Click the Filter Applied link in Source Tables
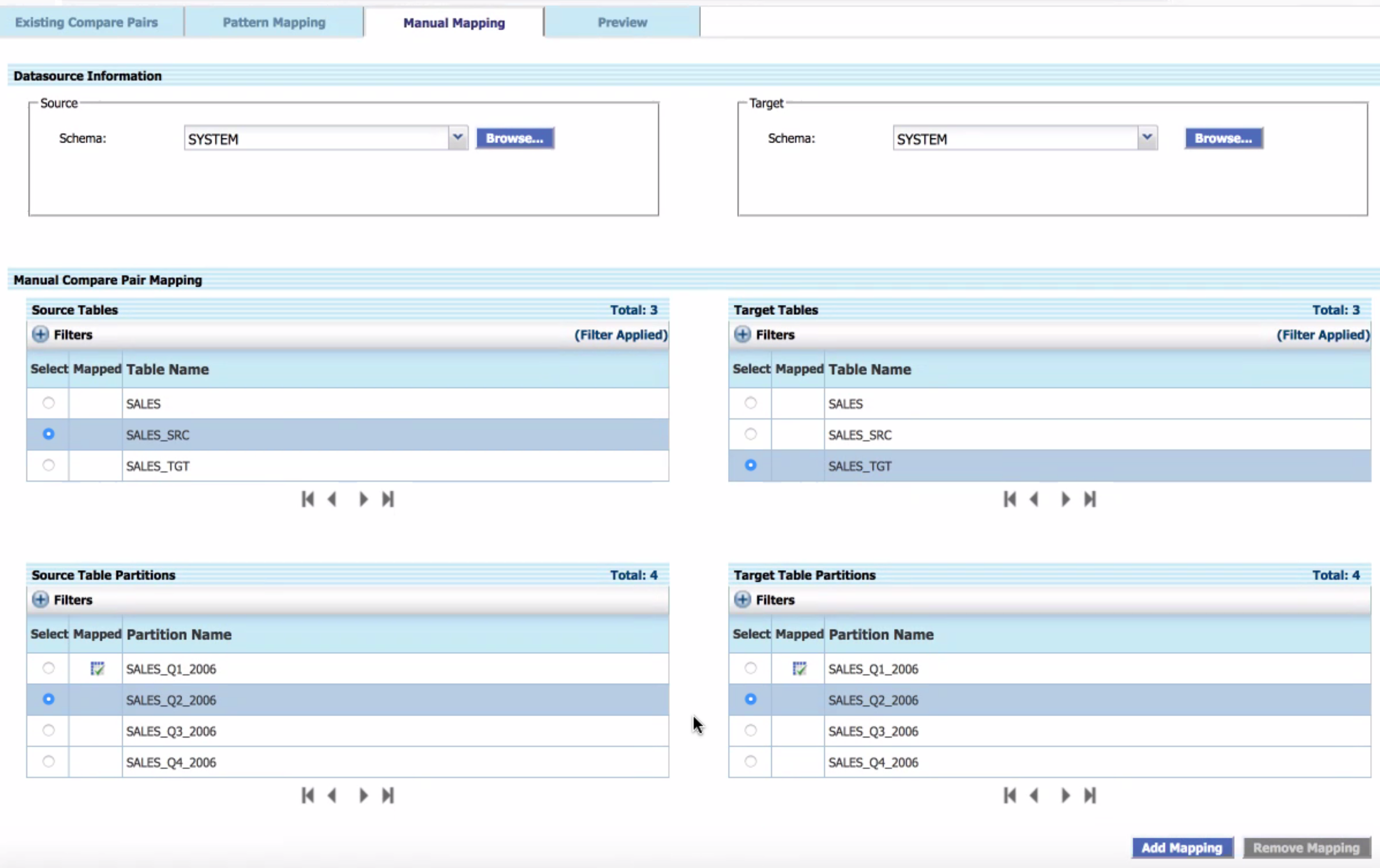The height and width of the screenshot is (868, 1380). 621,335
